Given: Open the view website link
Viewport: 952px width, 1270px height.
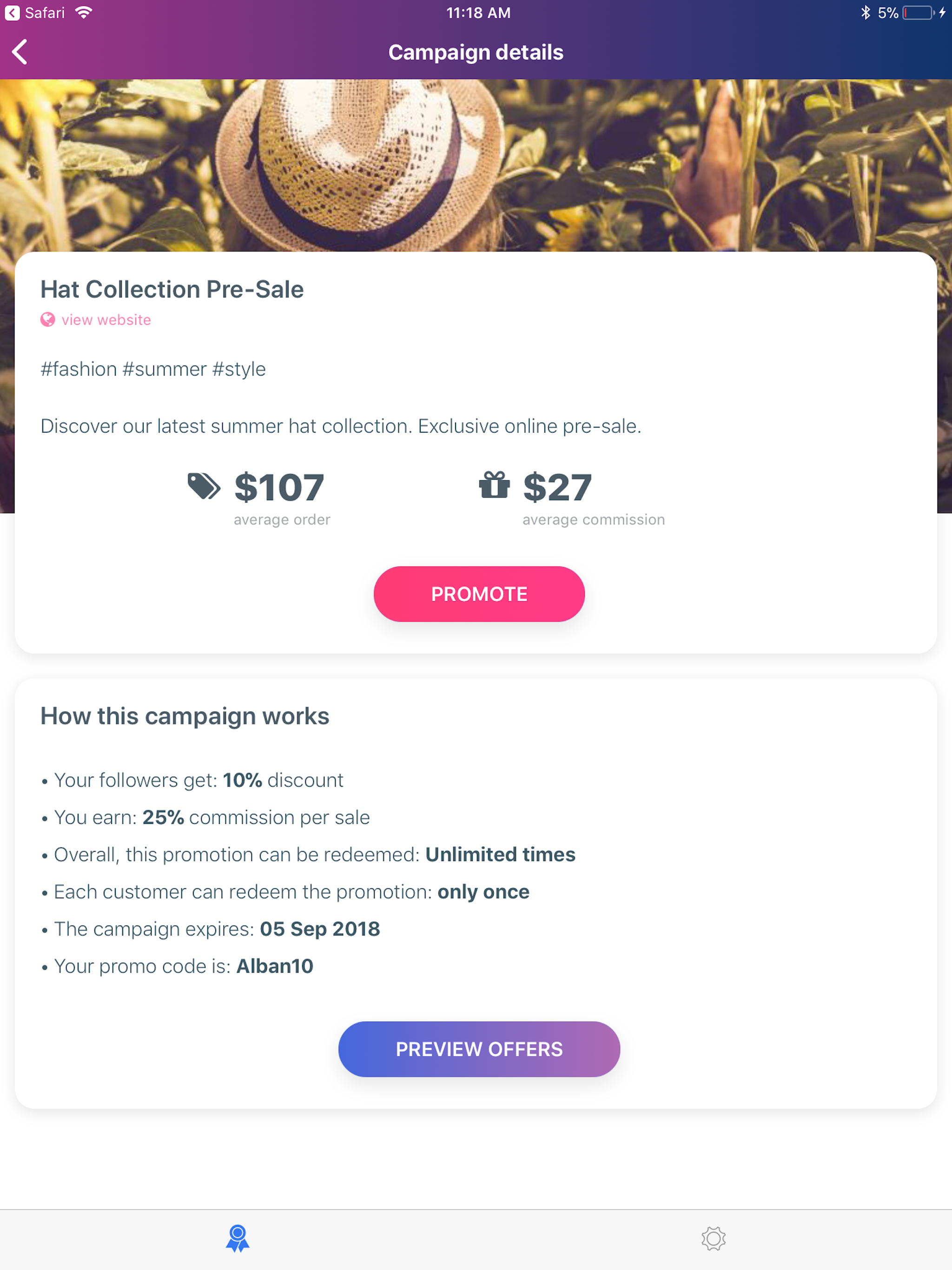Looking at the screenshot, I should (x=106, y=320).
